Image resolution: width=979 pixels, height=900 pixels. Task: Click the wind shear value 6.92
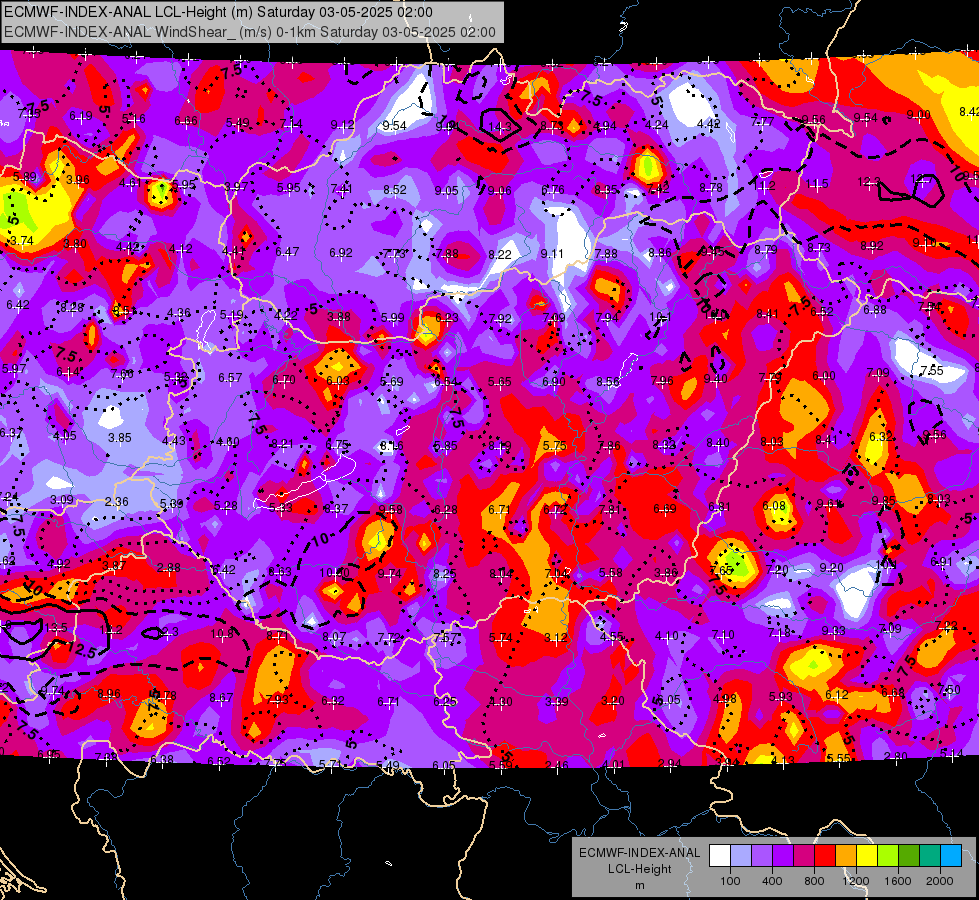click(341, 252)
